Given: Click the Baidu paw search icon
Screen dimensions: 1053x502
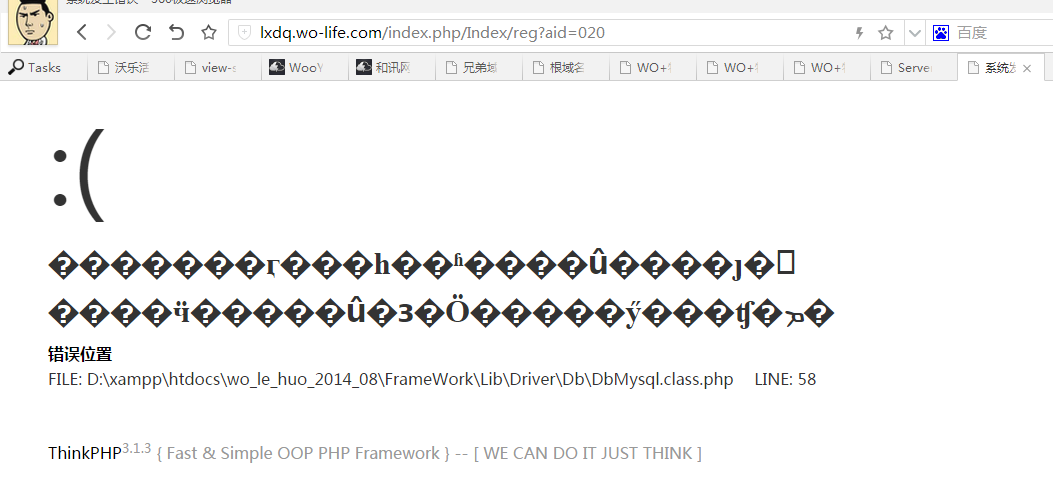Looking at the screenshot, I should pyautogui.click(x=941, y=32).
